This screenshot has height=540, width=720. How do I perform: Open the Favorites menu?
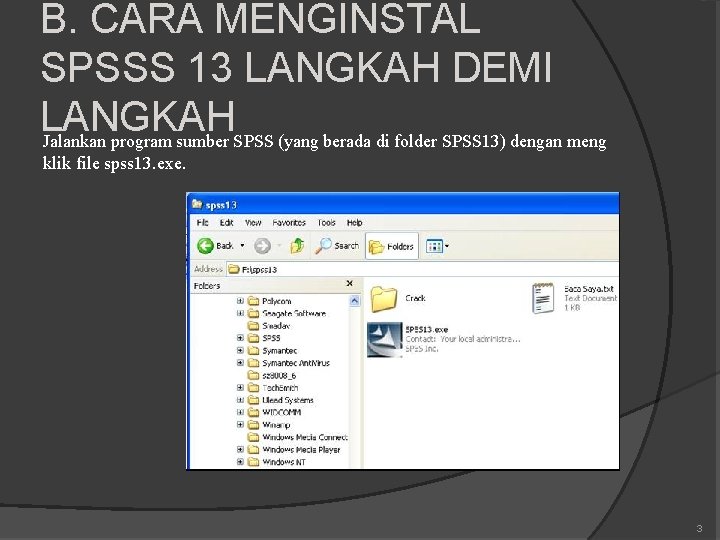pyautogui.click(x=289, y=223)
